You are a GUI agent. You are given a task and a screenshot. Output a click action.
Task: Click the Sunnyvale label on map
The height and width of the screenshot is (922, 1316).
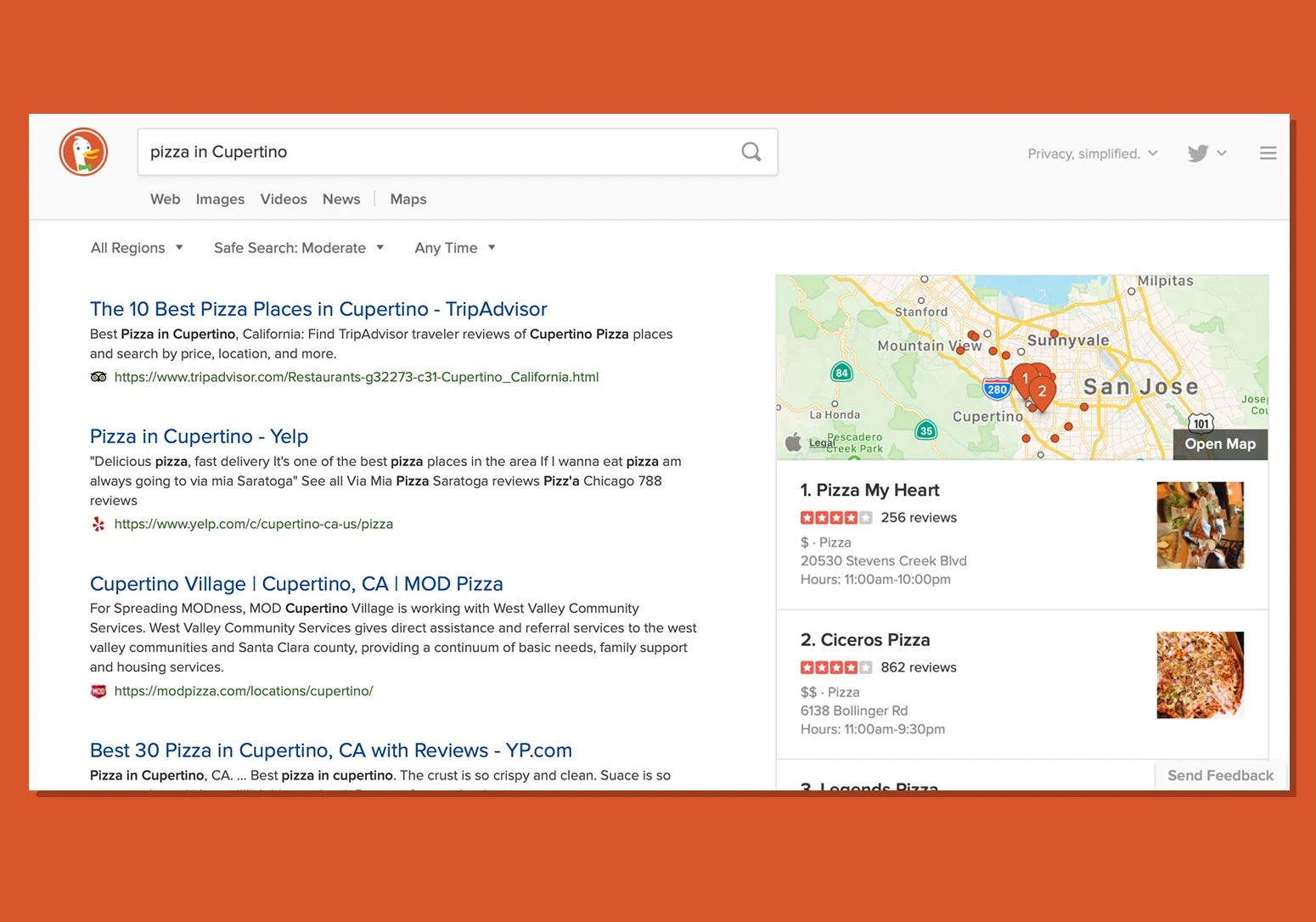tap(1068, 340)
